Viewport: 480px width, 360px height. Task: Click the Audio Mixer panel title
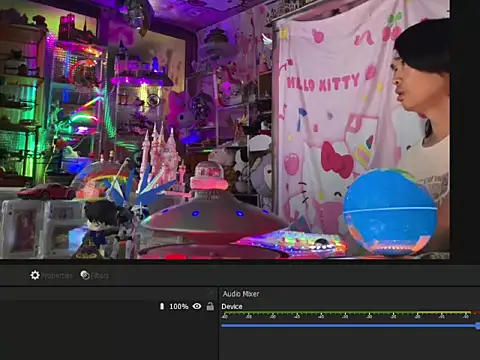point(241,294)
